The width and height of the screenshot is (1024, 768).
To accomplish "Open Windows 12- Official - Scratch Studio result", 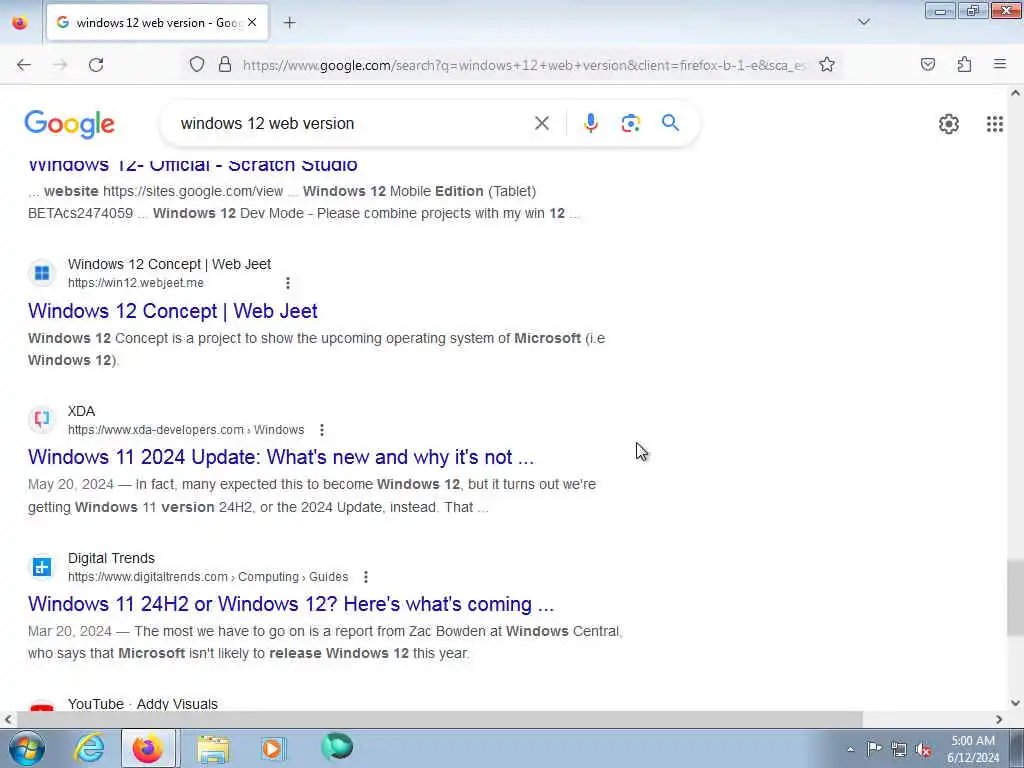I will point(193,165).
